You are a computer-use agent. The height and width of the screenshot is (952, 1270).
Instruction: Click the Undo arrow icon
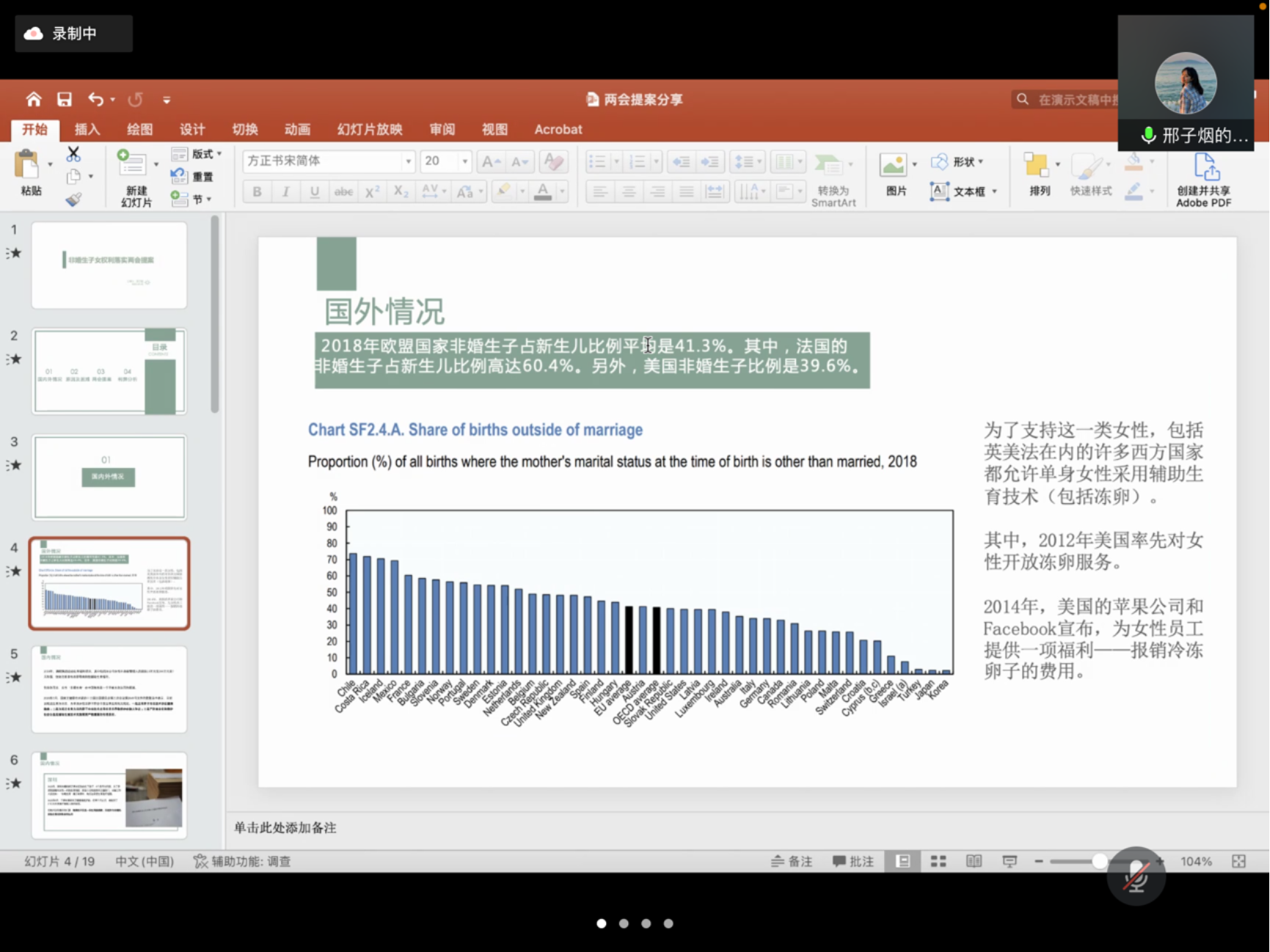coord(96,99)
